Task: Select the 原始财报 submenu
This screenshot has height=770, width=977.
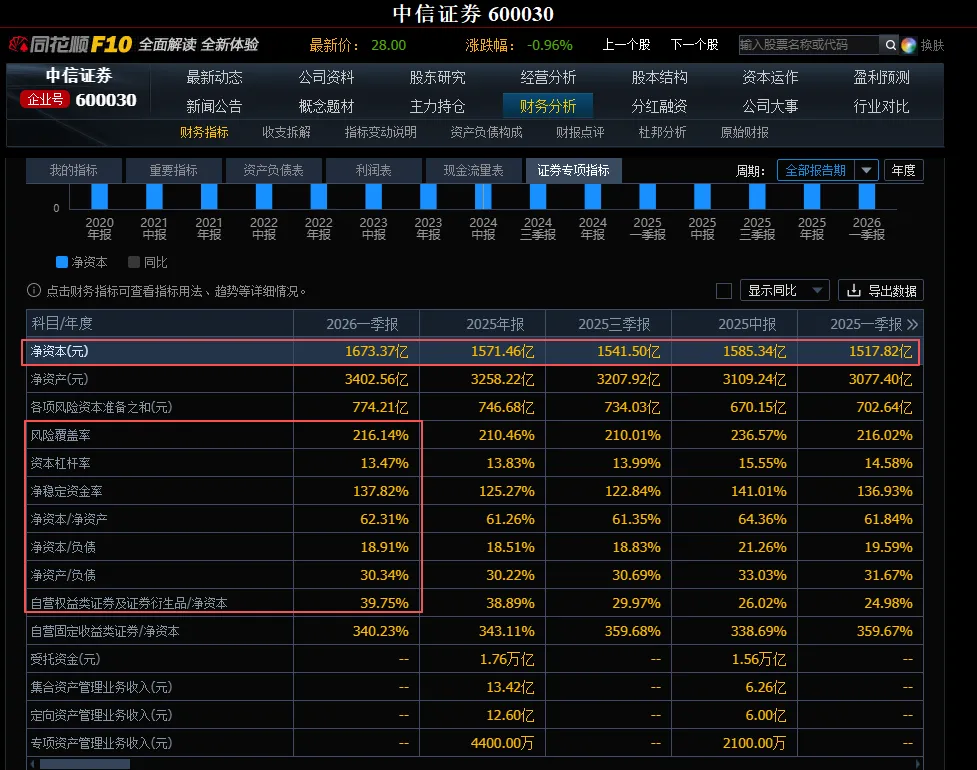Action: coord(745,133)
